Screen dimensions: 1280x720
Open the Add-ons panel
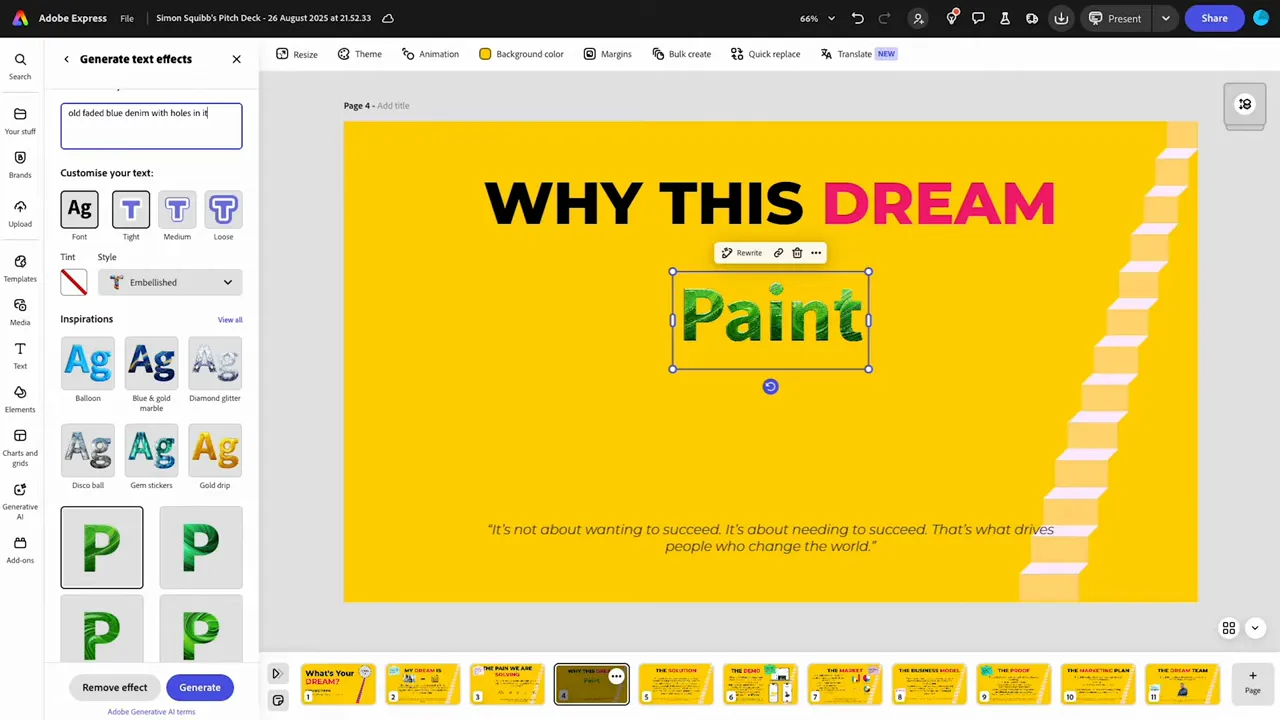point(20,549)
